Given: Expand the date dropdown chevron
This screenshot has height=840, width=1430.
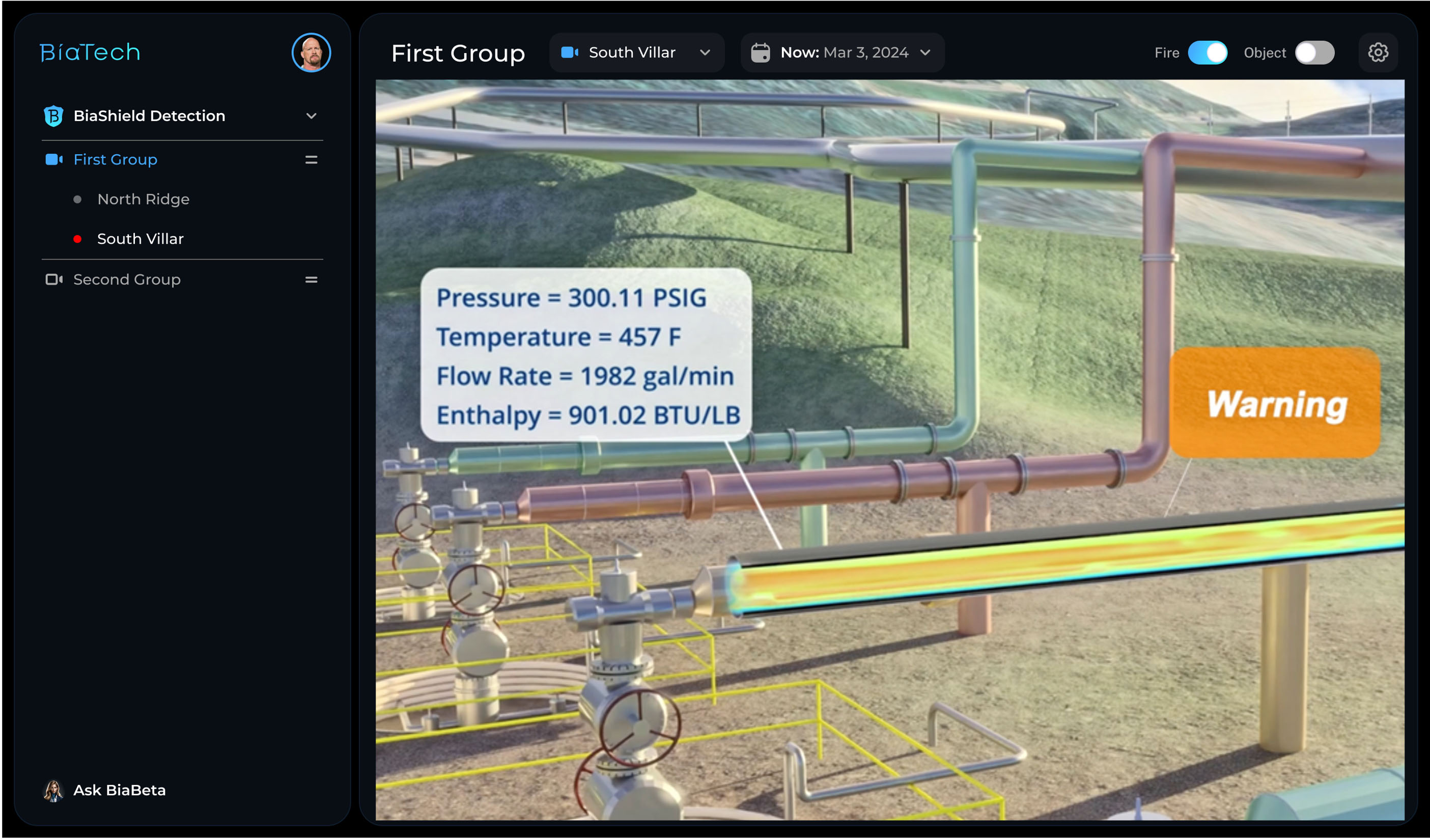Looking at the screenshot, I should tap(925, 52).
